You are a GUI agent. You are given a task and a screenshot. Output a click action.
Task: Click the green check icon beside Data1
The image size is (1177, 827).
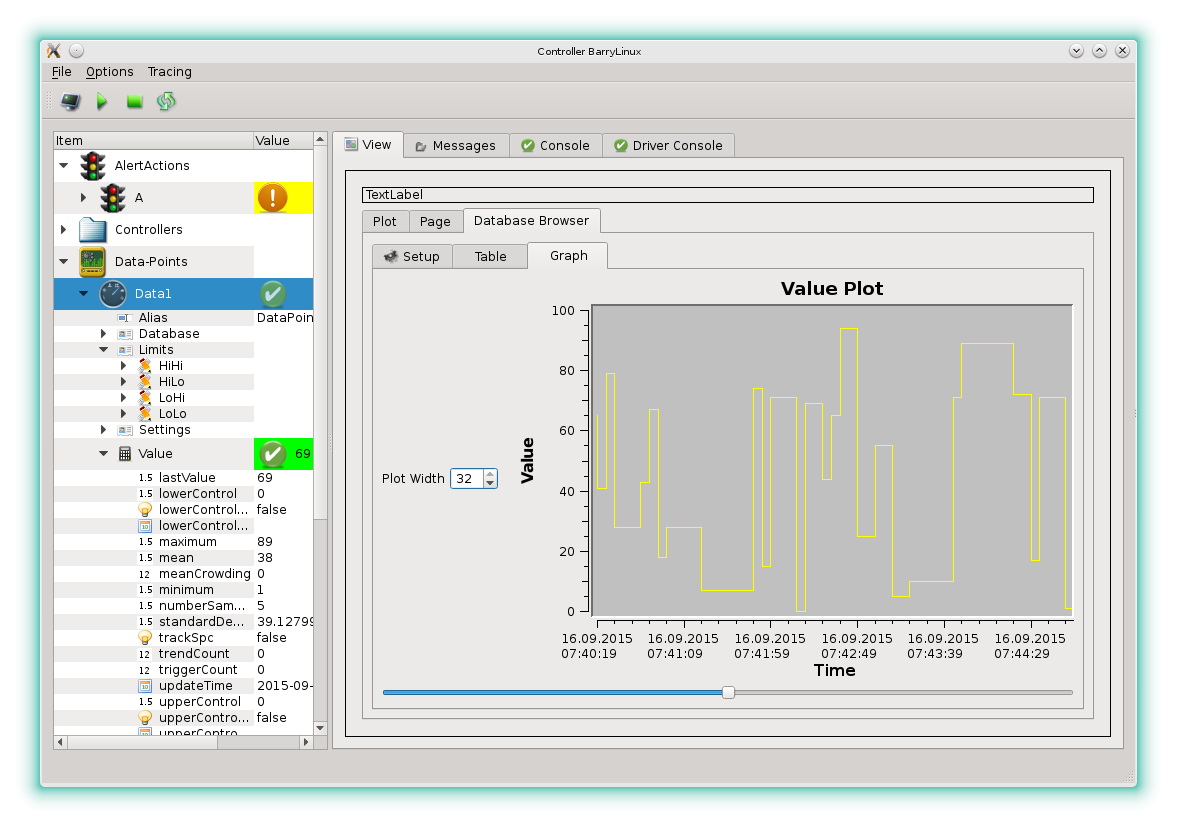coord(272,294)
